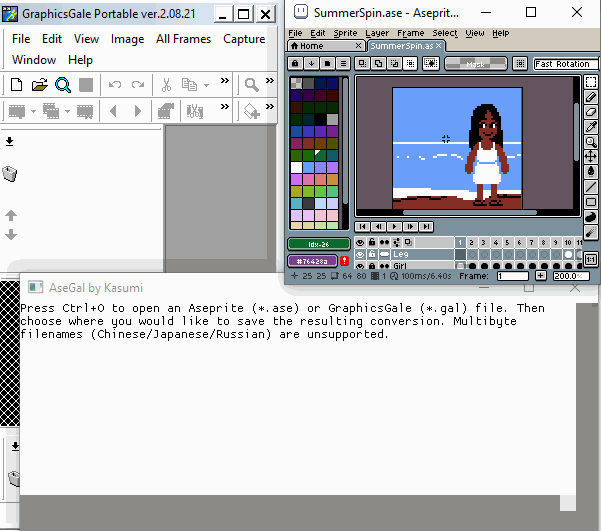Click the red warning icon beside #76428a

pyautogui.click(x=344, y=261)
